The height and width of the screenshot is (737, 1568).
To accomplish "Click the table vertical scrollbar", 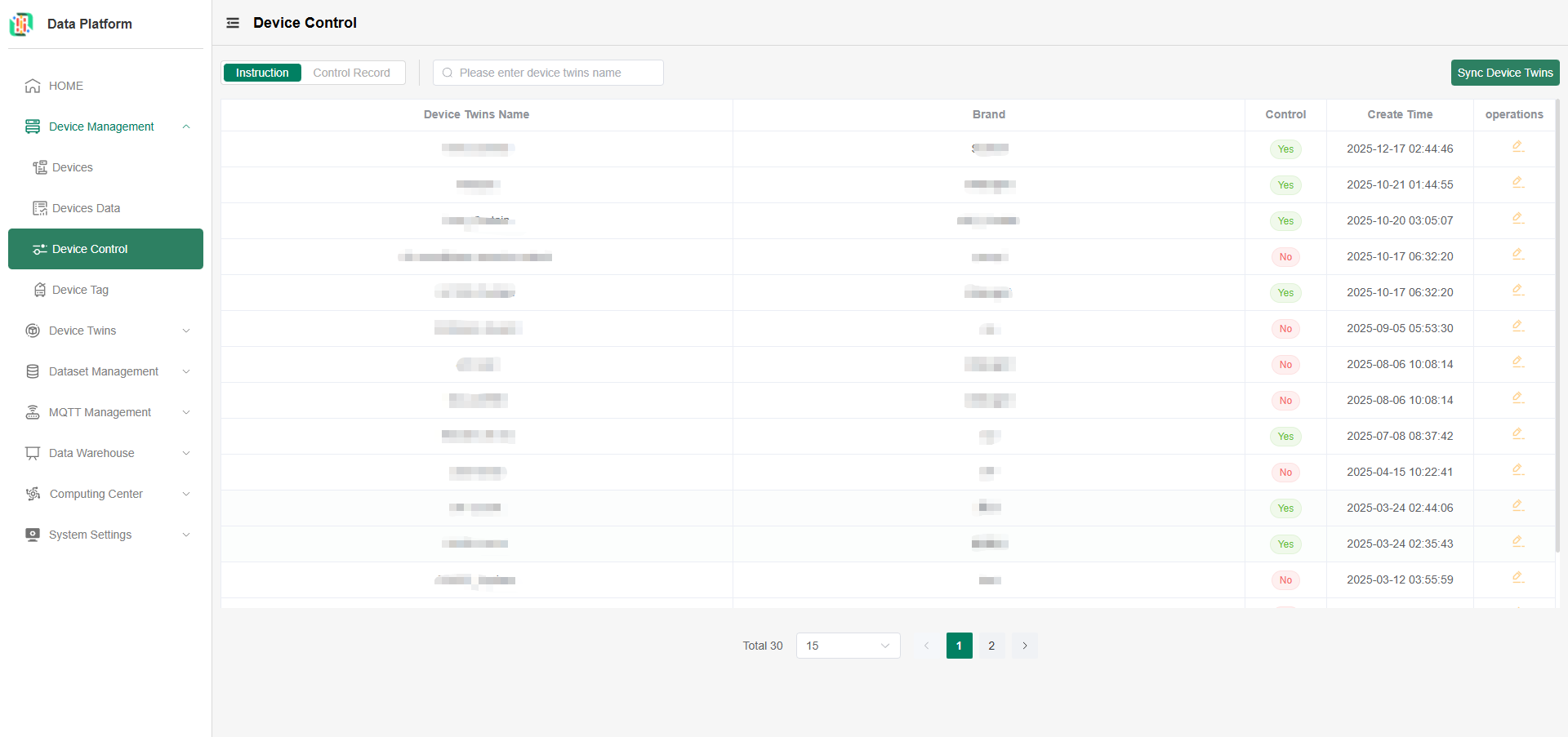I will 1557,326.
